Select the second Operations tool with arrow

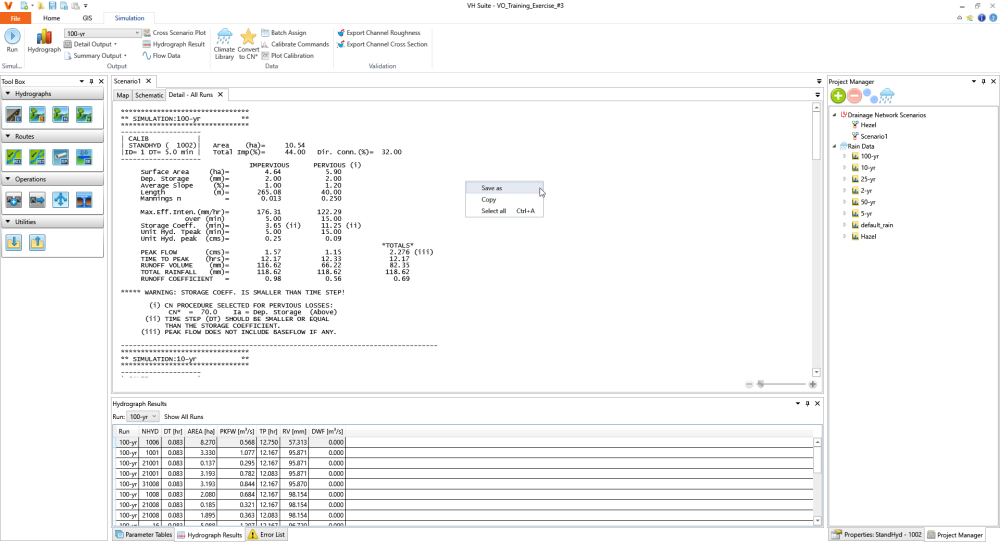pyautogui.click(x=37, y=200)
